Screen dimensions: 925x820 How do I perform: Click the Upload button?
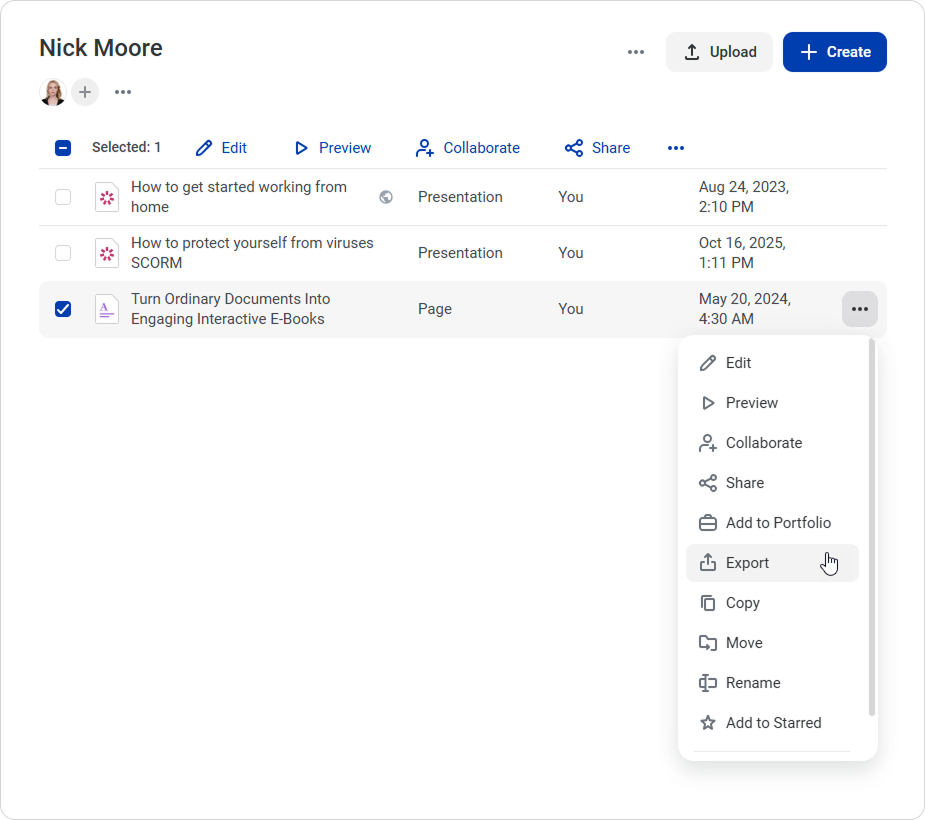[719, 52]
